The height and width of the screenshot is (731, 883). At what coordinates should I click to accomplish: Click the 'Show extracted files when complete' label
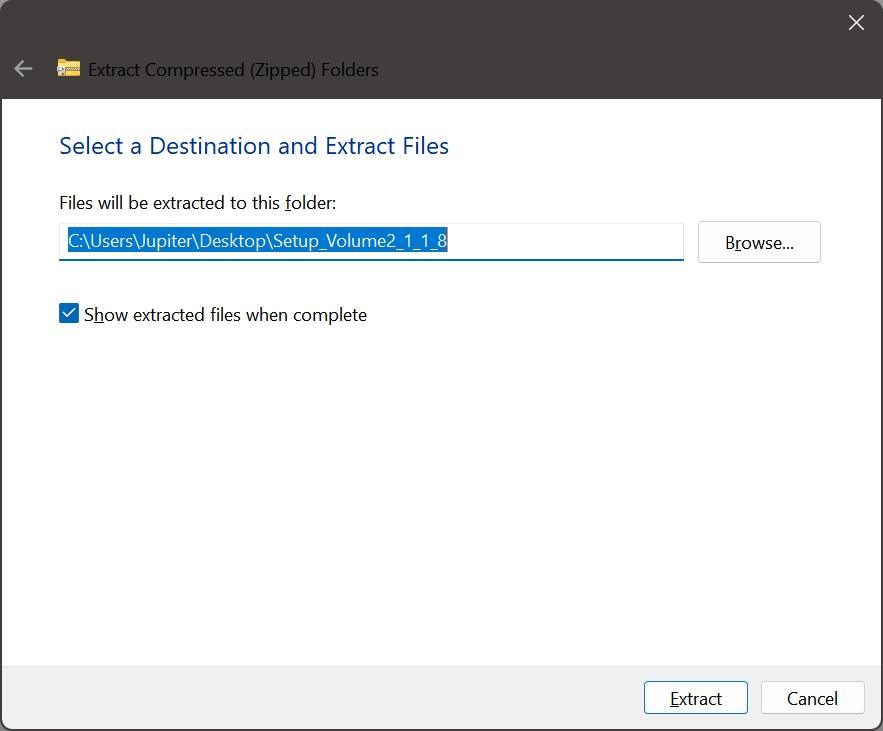(225, 315)
